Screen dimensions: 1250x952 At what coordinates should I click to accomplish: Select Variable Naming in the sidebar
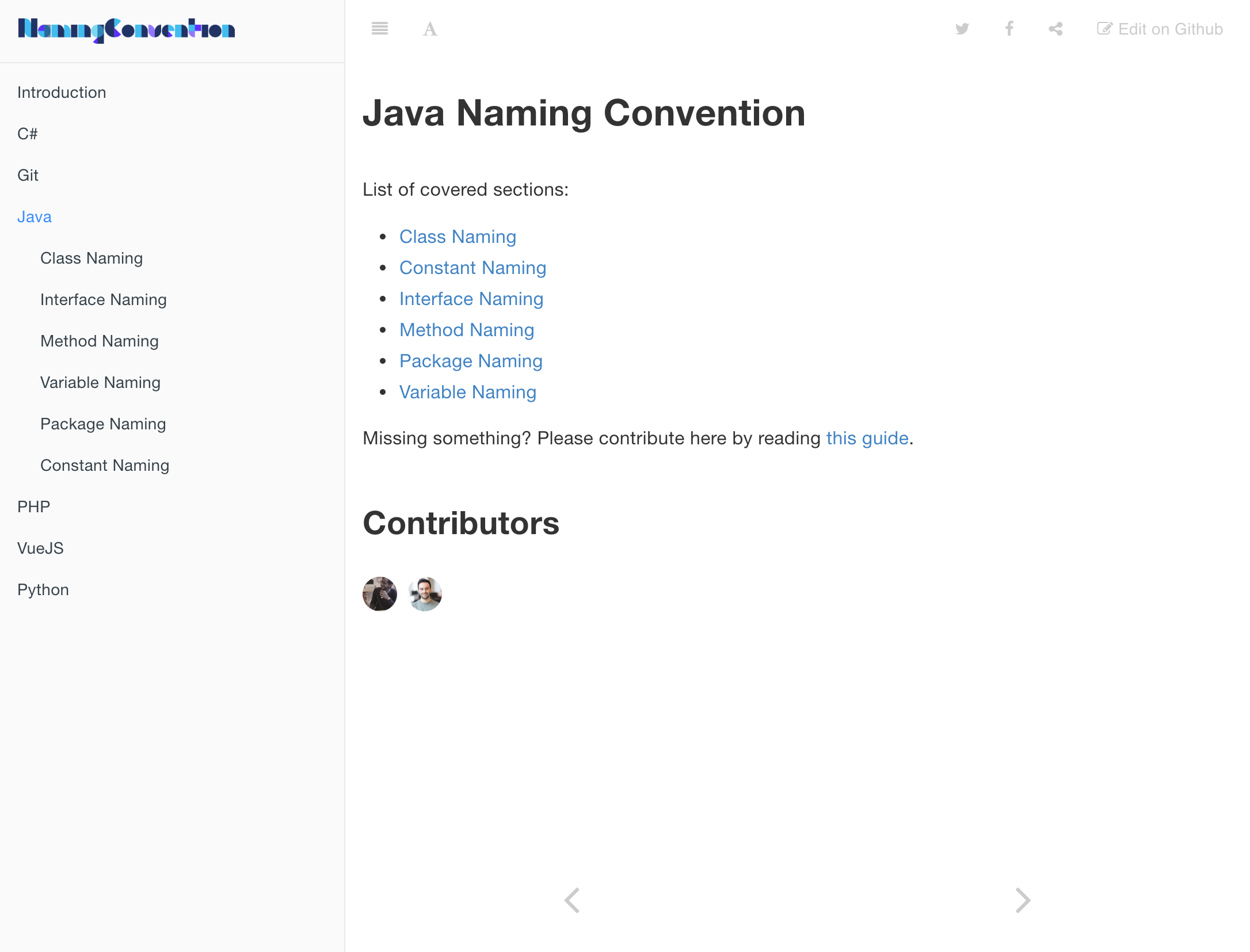100,382
